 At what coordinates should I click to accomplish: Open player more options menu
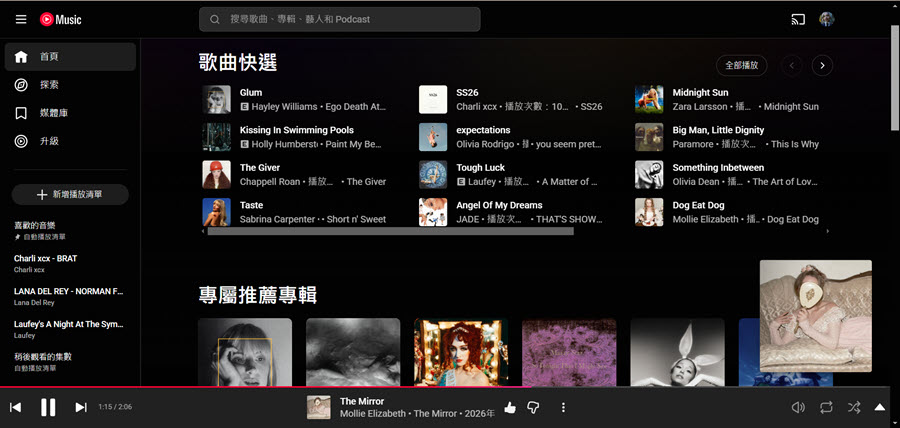coord(563,407)
